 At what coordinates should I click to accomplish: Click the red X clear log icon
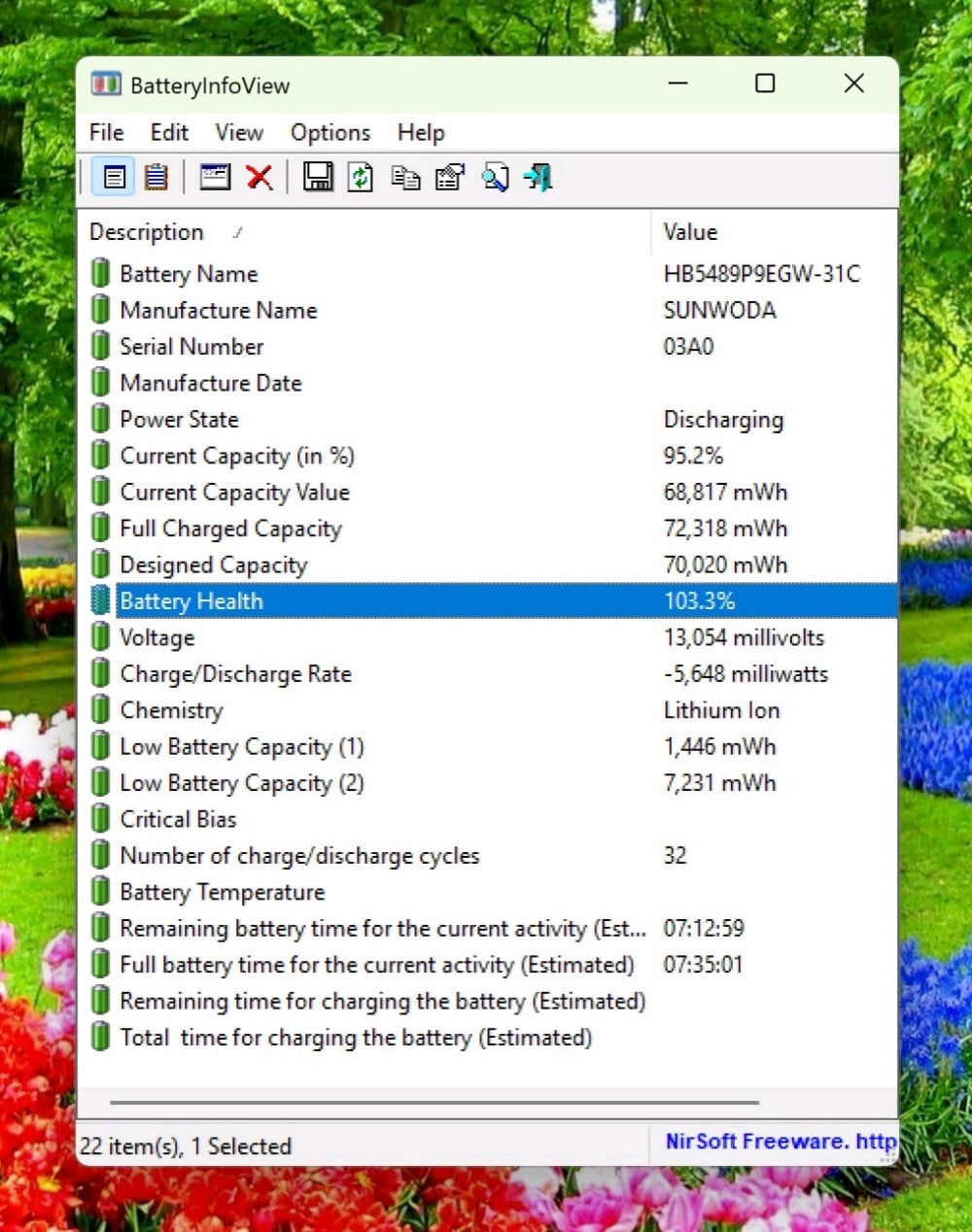pos(259,178)
